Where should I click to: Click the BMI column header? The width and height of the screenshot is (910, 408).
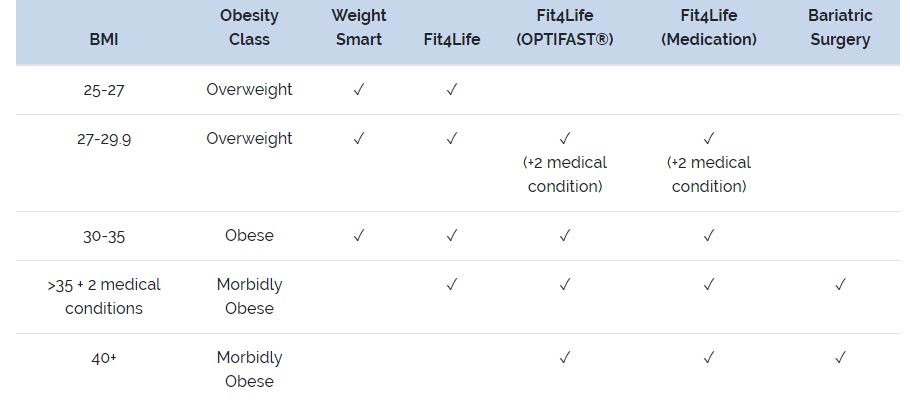(x=104, y=40)
